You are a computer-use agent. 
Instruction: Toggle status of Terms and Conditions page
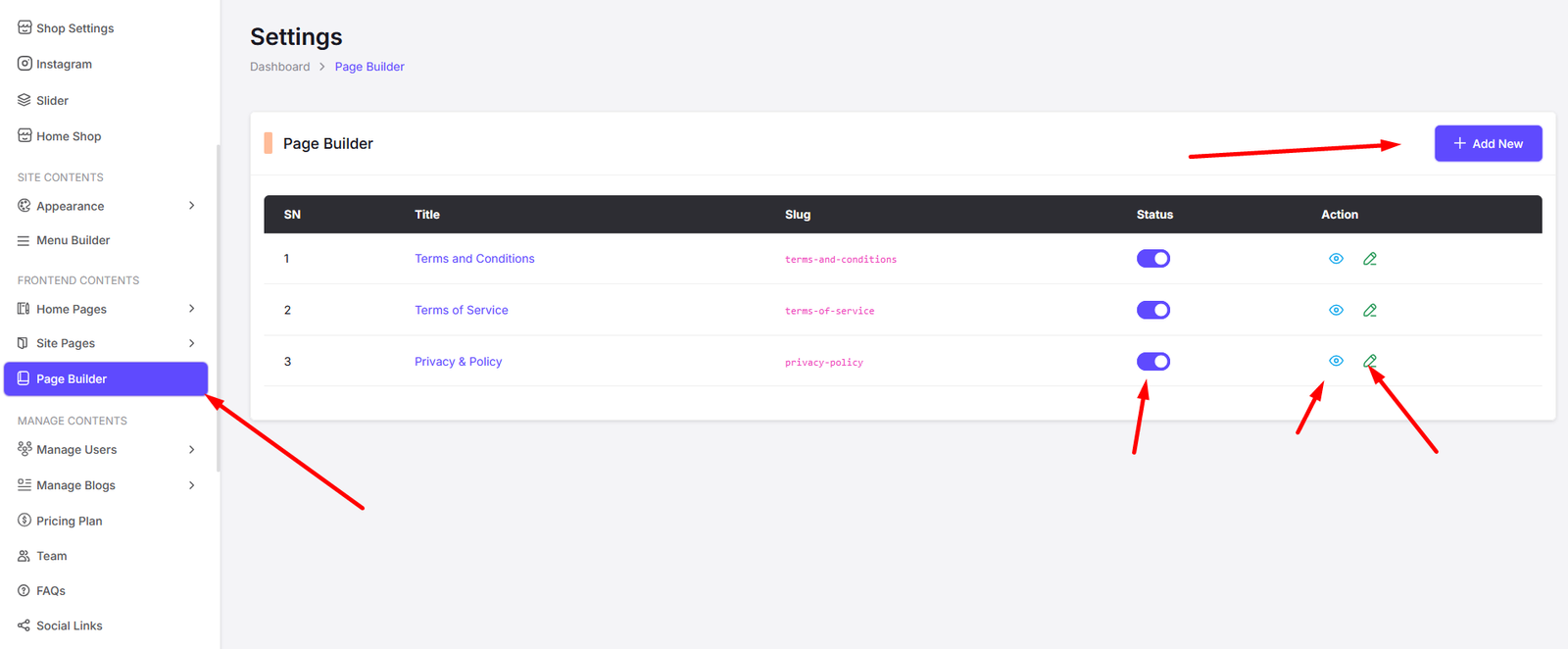[1153, 259]
